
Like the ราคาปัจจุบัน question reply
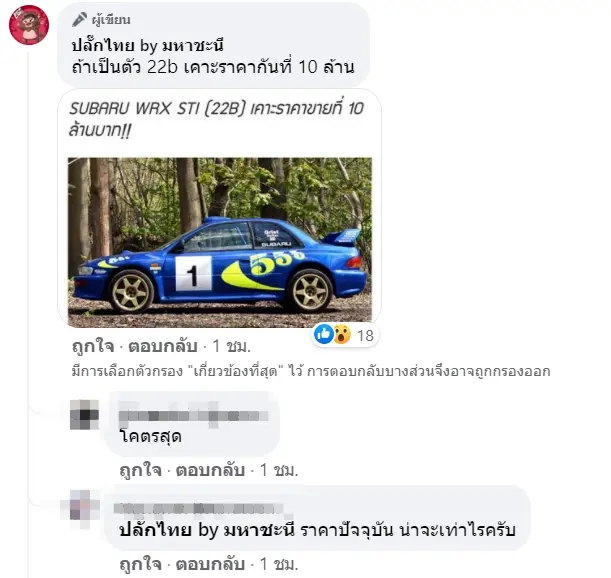tap(140, 564)
